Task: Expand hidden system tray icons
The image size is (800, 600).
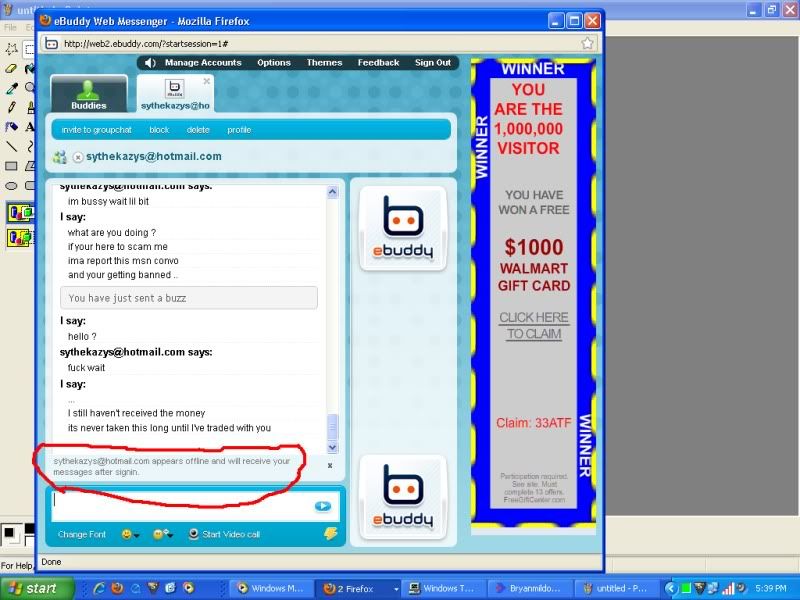Action: tap(670, 588)
